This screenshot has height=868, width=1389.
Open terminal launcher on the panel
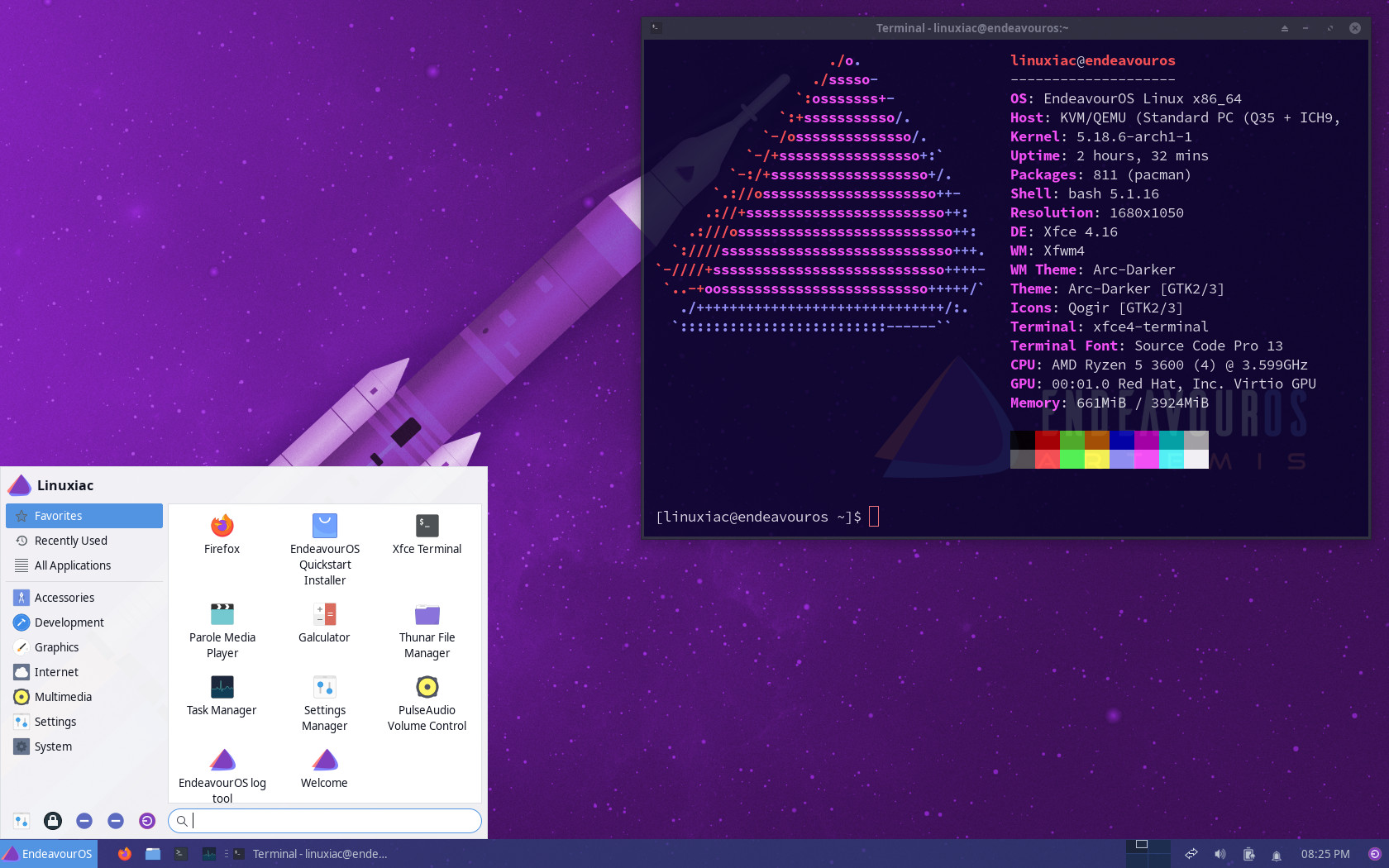pos(181,854)
